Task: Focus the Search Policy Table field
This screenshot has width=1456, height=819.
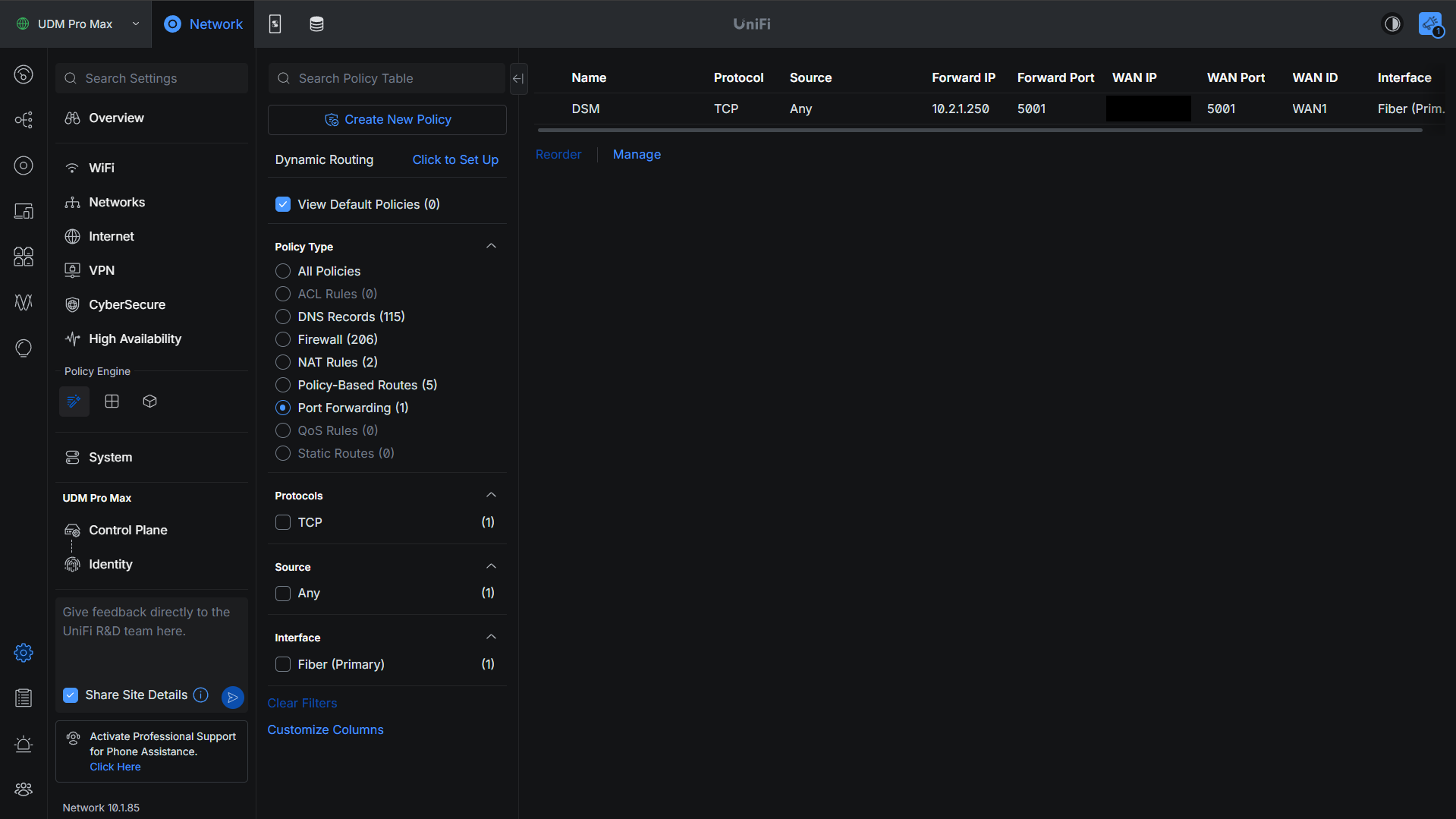Action: 387,78
